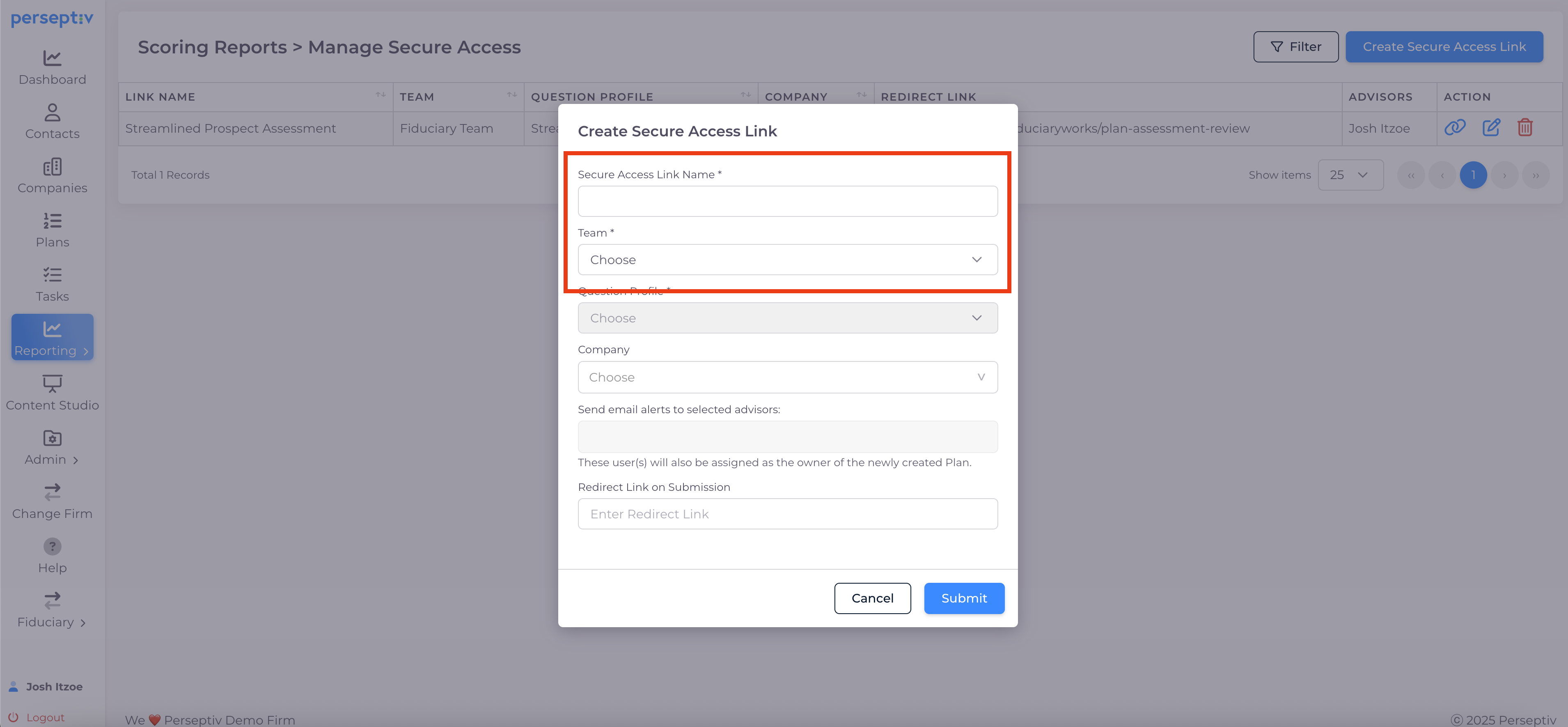Click the Filter button
Viewport: 1568px width, 727px height.
[1295, 47]
